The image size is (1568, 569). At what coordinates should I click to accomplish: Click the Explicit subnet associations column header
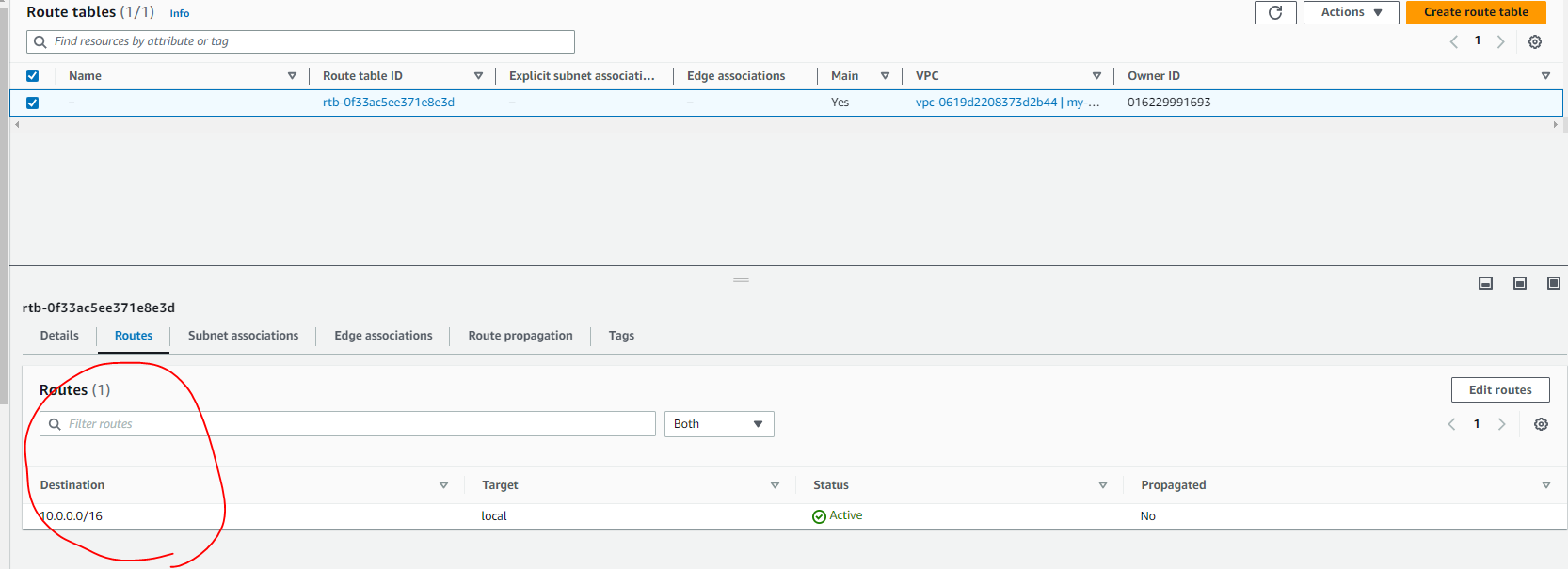click(582, 76)
